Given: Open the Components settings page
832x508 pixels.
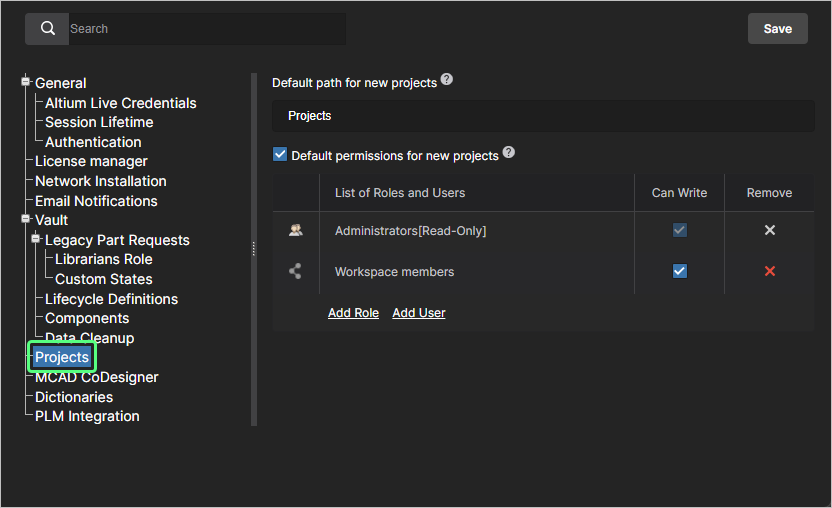Looking at the screenshot, I should click(x=87, y=318).
